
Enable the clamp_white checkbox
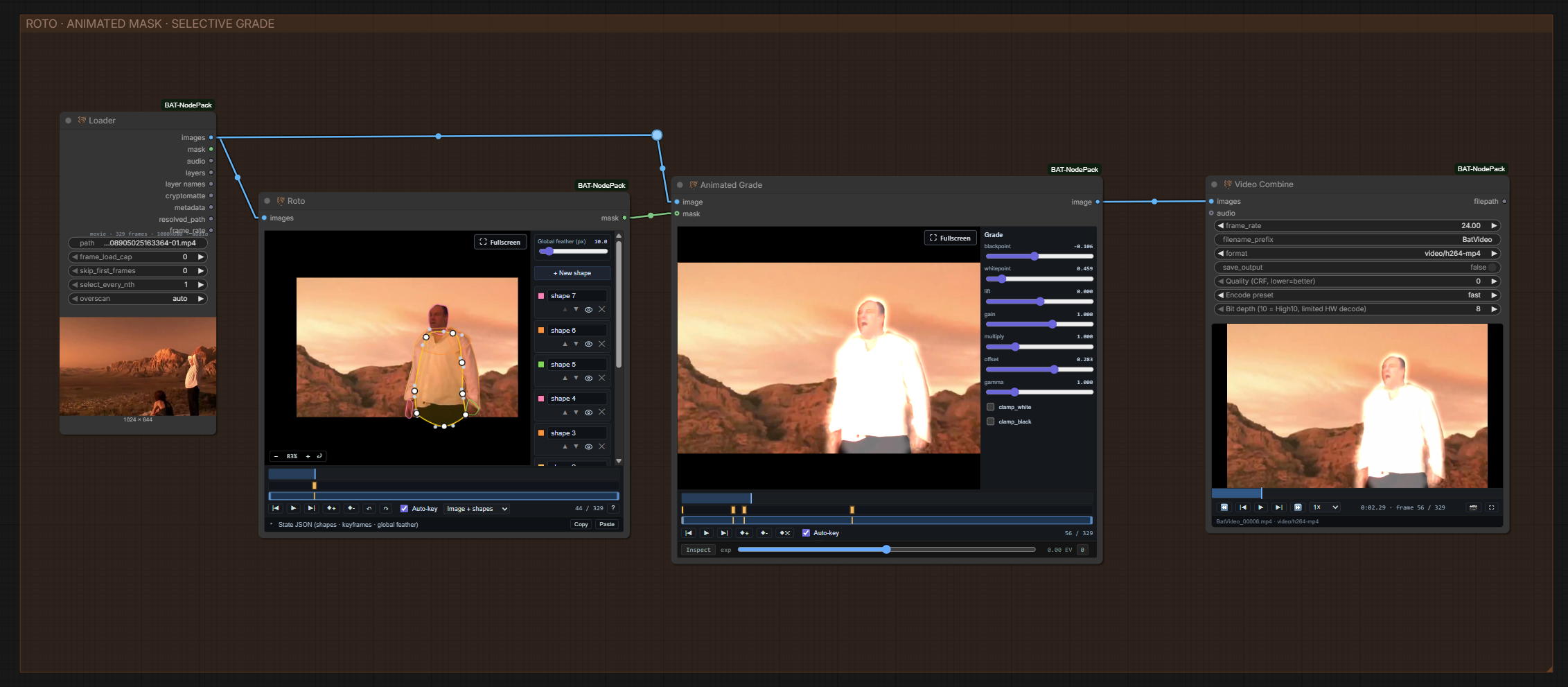tap(991, 407)
